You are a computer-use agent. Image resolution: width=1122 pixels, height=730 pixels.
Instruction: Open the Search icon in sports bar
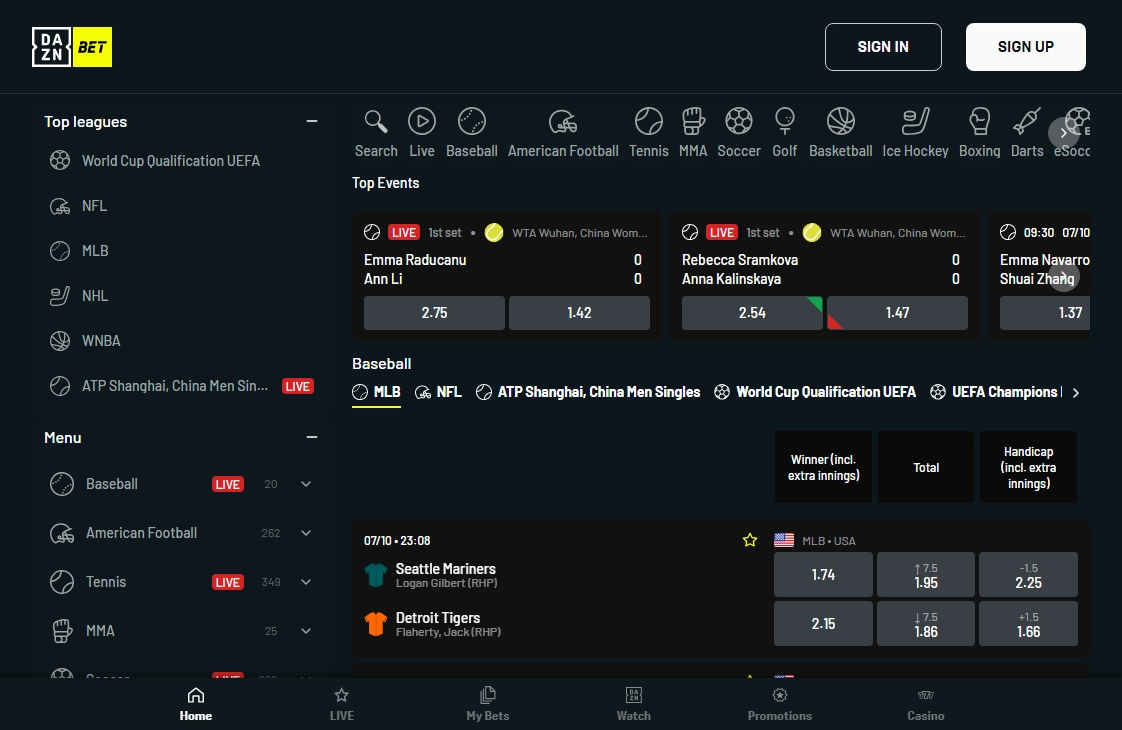[376, 122]
